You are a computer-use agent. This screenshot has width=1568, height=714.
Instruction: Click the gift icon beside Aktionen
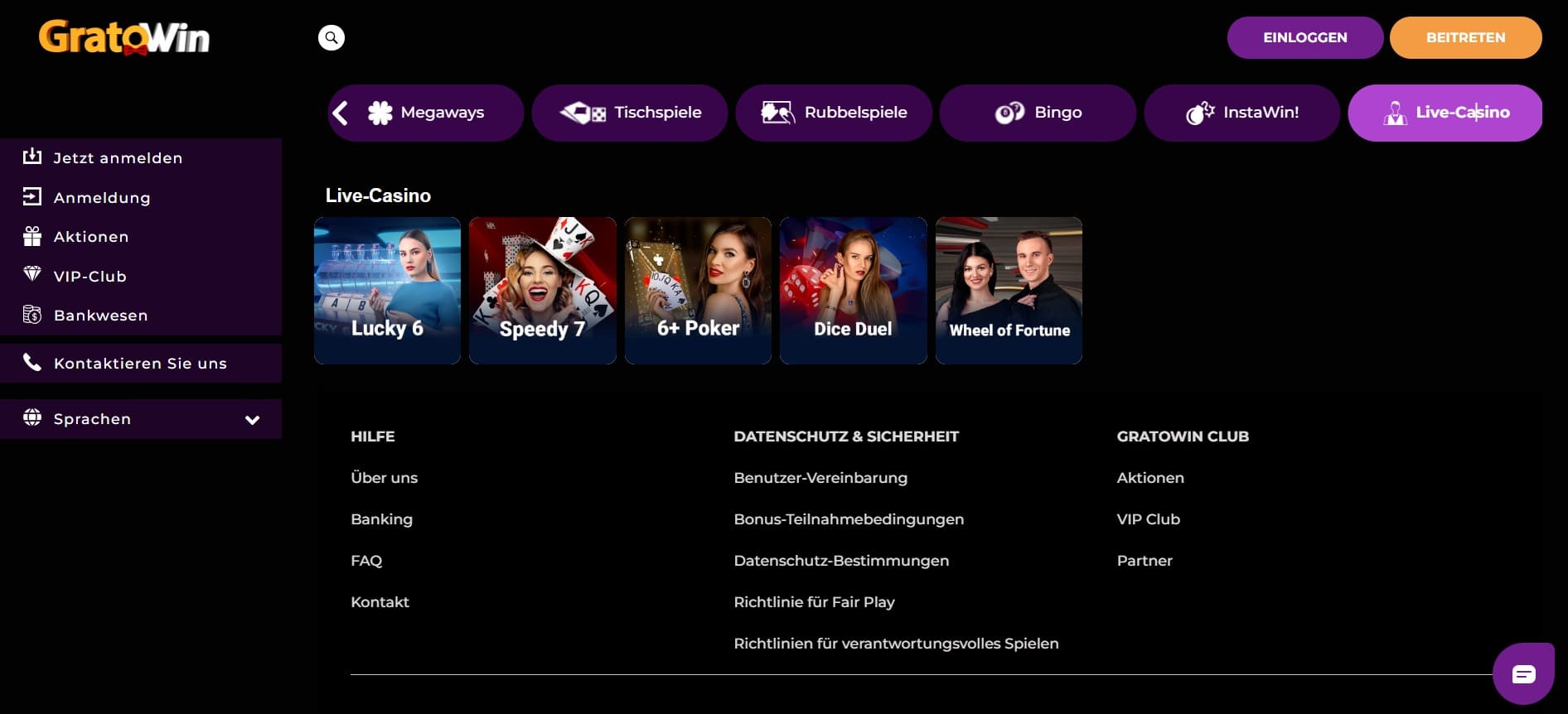pyautogui.click(x=32, y=237)
